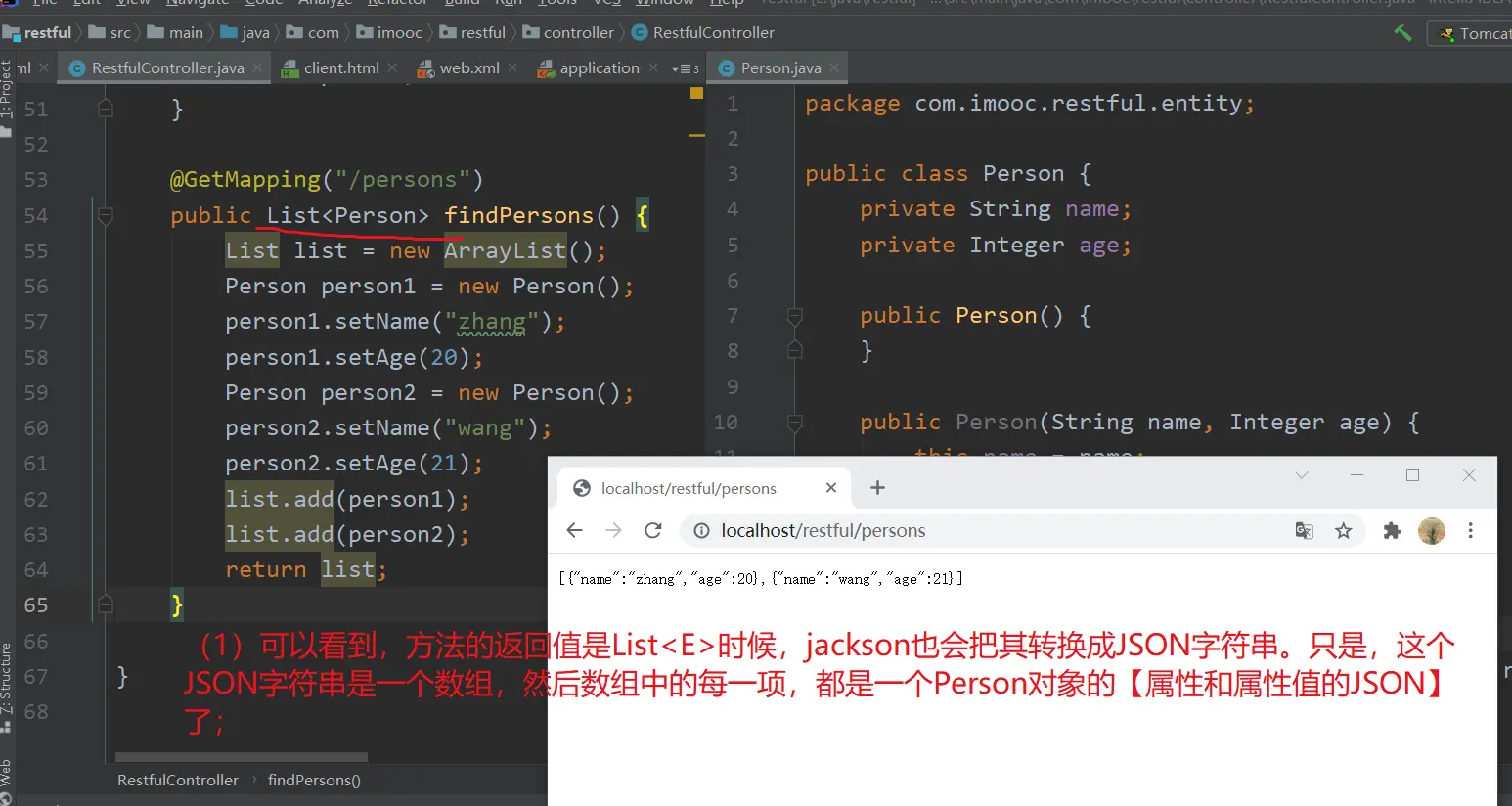Fold the Person() constructor at line 7
Image resolution: width=1512 pixels, height=806 pixels.
pos(794,315)
